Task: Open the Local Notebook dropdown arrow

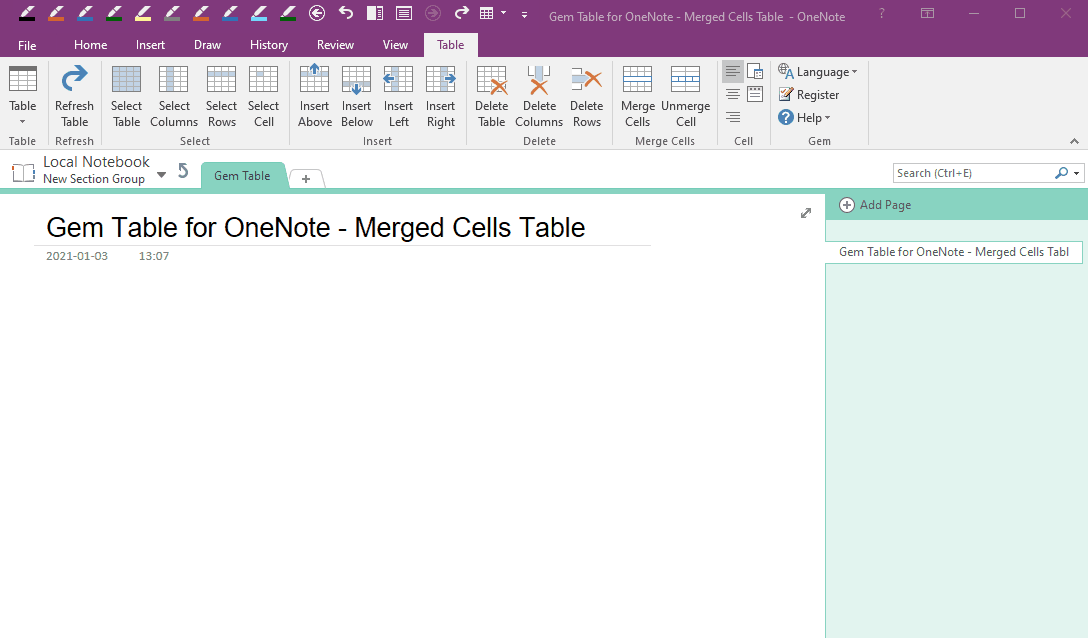Action: (161, 175)
